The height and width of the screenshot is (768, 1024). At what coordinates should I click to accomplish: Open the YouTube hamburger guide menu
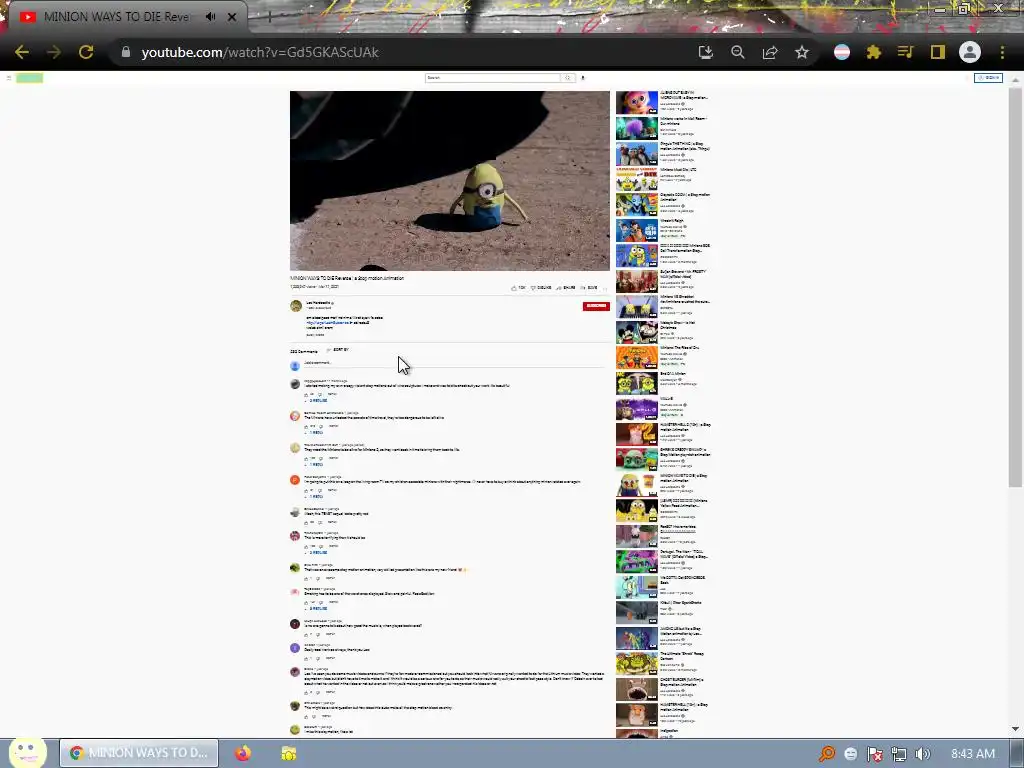coord(8,78)
